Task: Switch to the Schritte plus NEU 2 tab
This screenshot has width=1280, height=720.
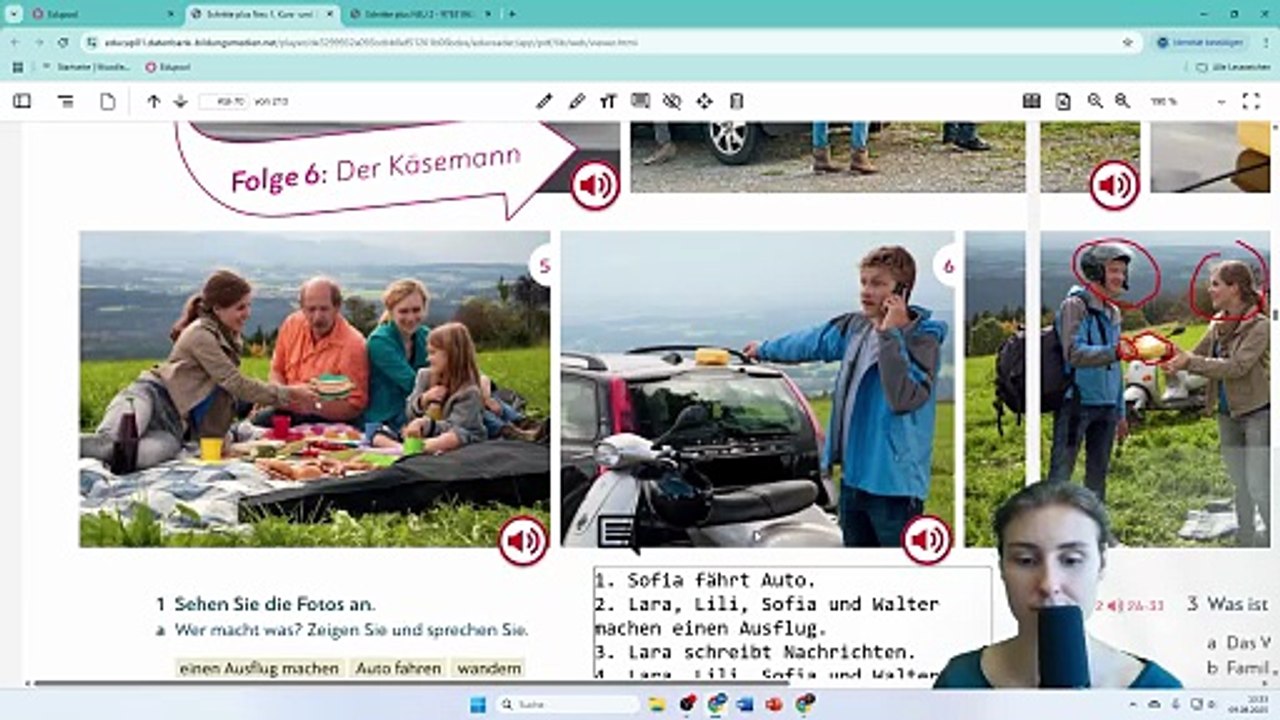Action: click(x=420, y=14)
